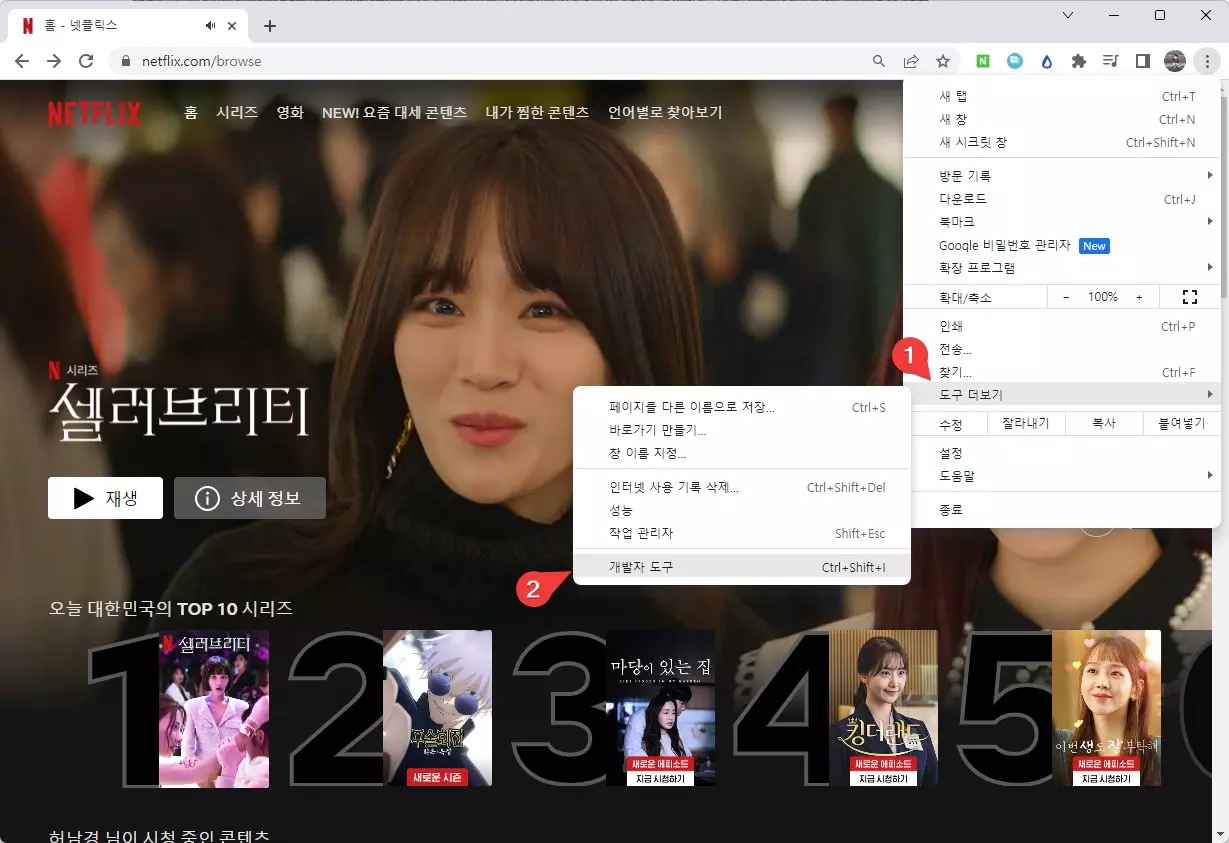Go to Netflix 홈 nav link
Screen dimensions: 1229x843
point(190,113)
